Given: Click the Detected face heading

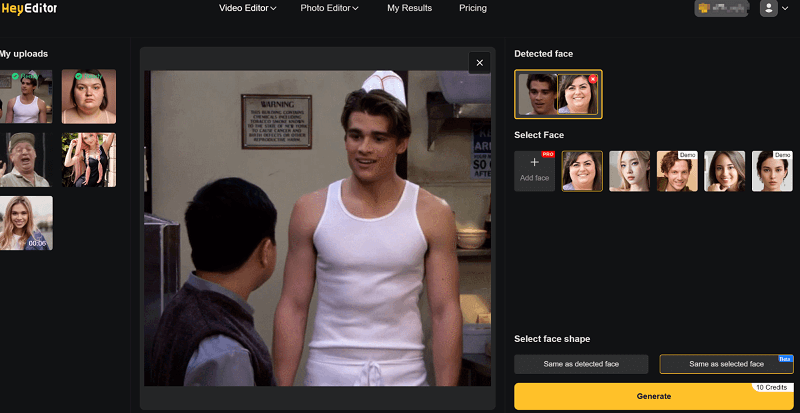Looking at the screenshot, I should pyautogui.click(x=543, y=54).
